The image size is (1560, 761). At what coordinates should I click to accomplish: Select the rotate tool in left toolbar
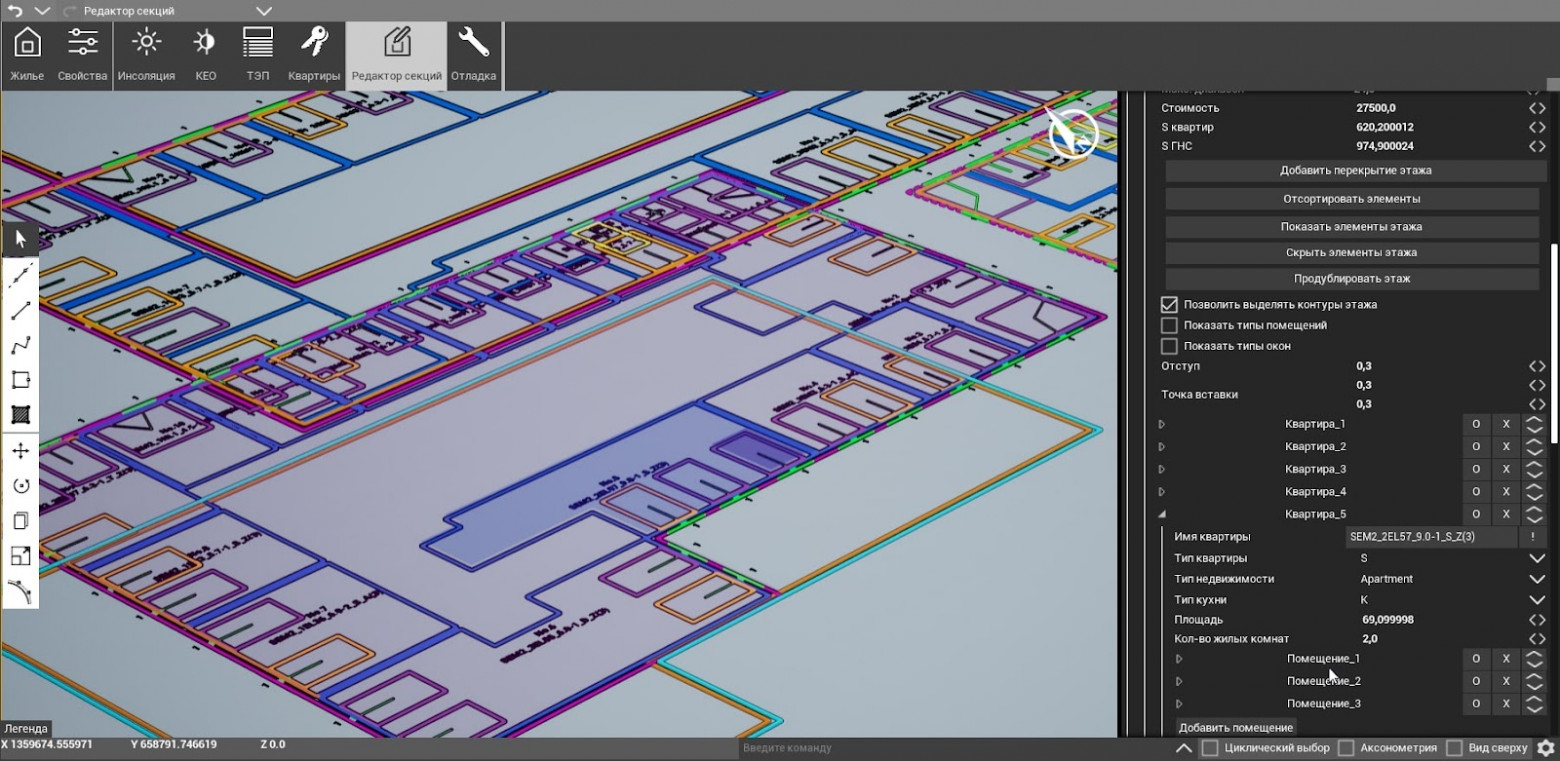pyautogui.click(x=20, y=486)
